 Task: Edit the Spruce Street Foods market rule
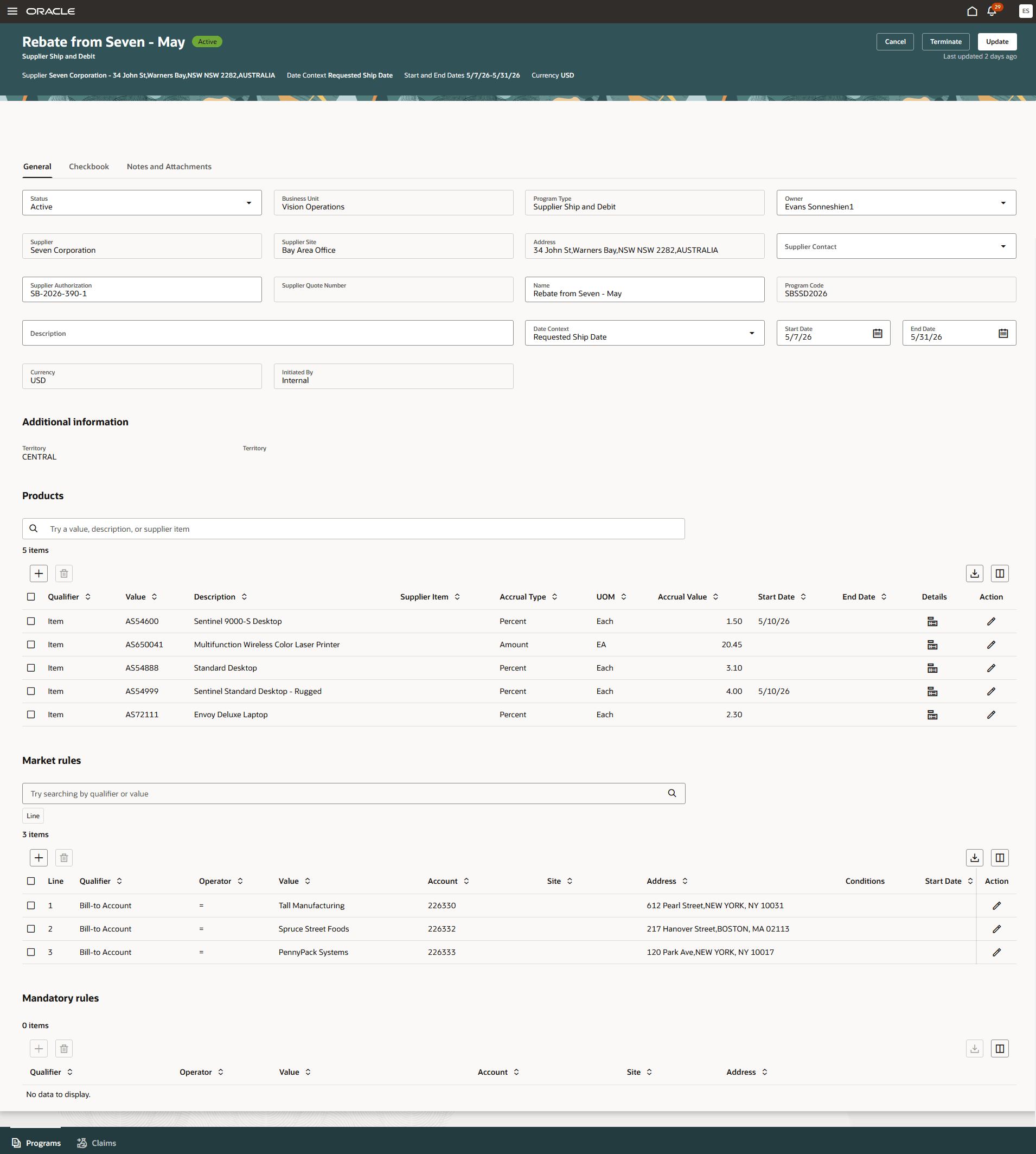tap(997, 929)
